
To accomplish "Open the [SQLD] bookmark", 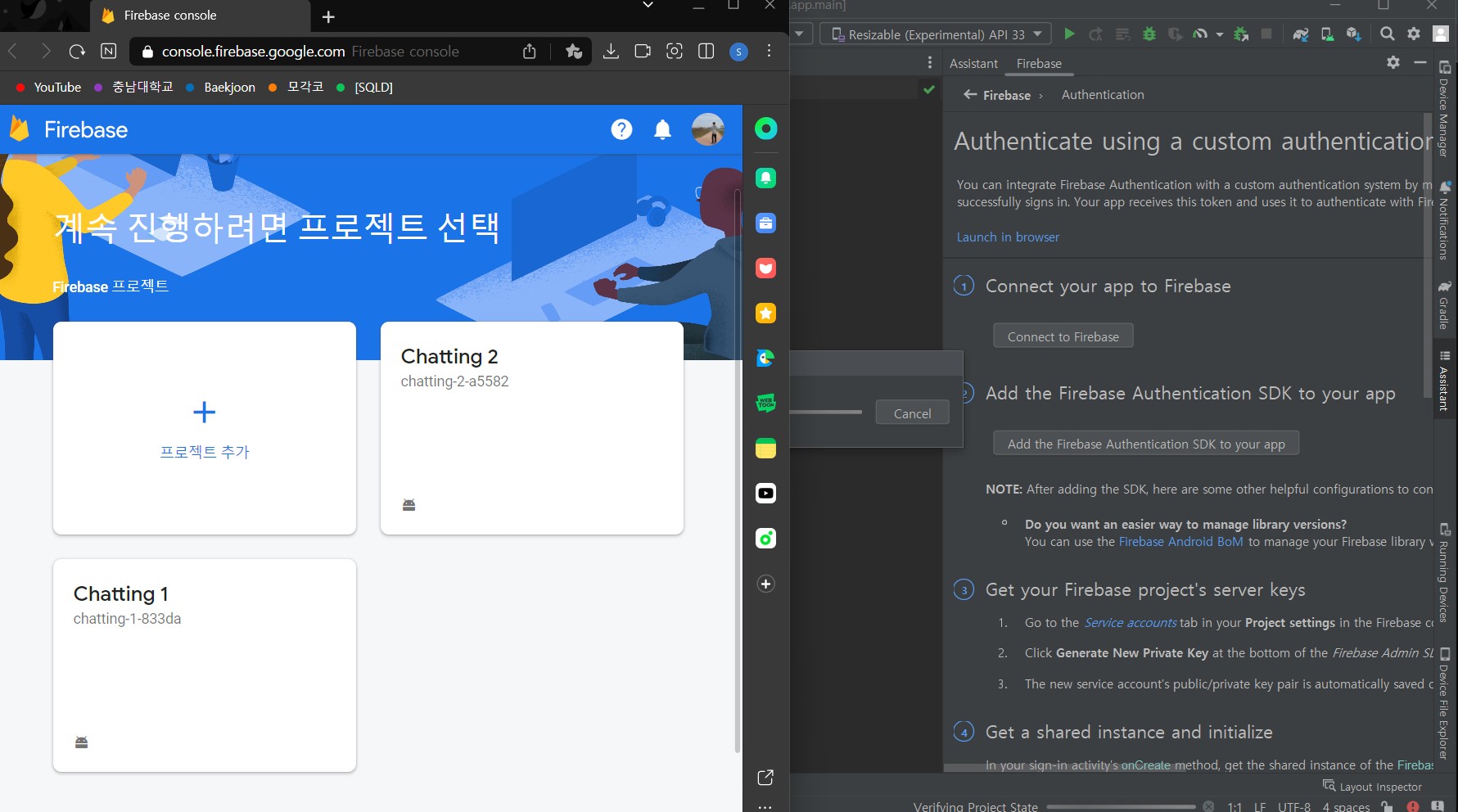I will point(365,87).
